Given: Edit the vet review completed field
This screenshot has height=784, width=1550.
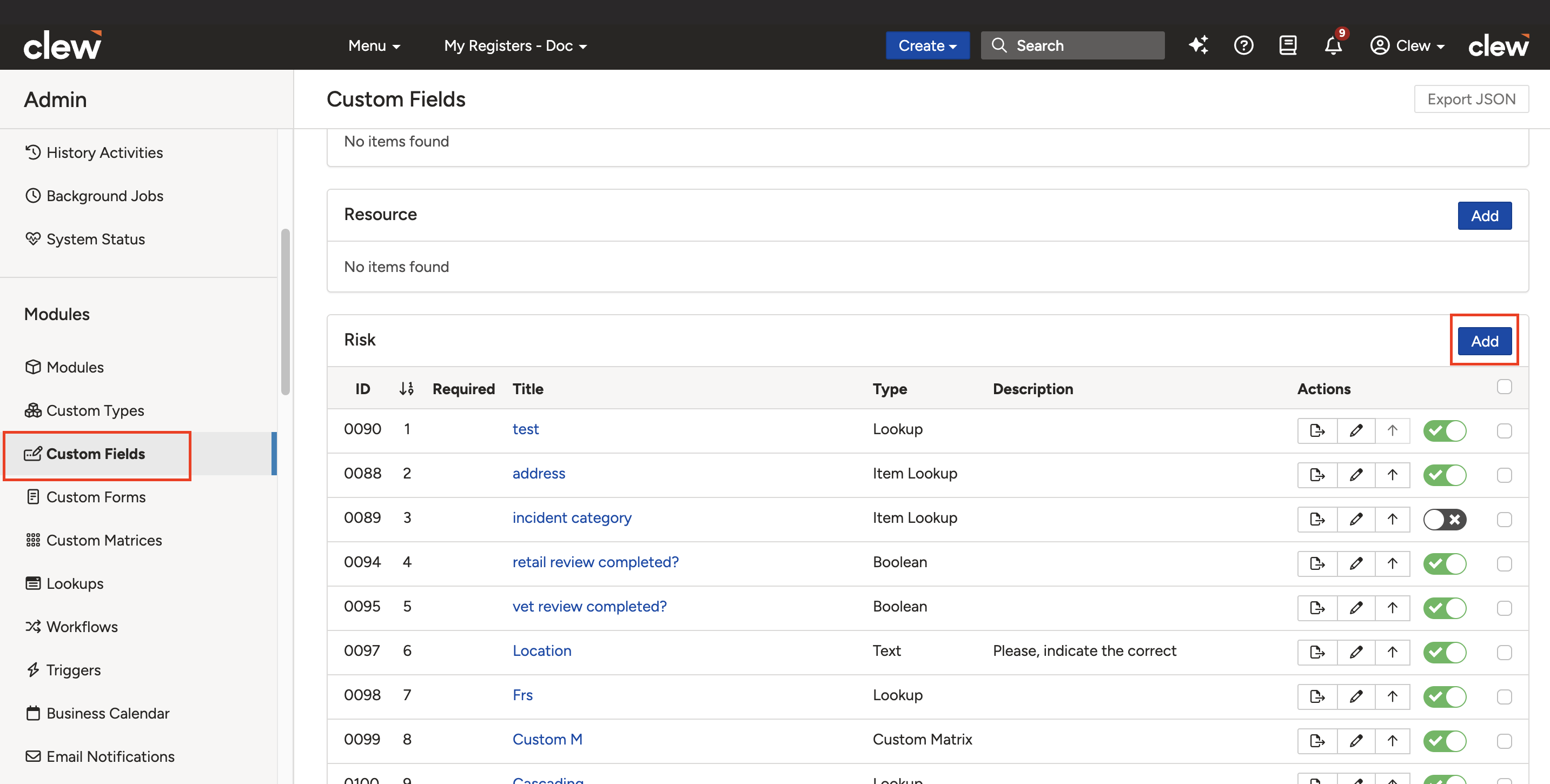Looking at the screenshot, I should tap(1356, 608).
